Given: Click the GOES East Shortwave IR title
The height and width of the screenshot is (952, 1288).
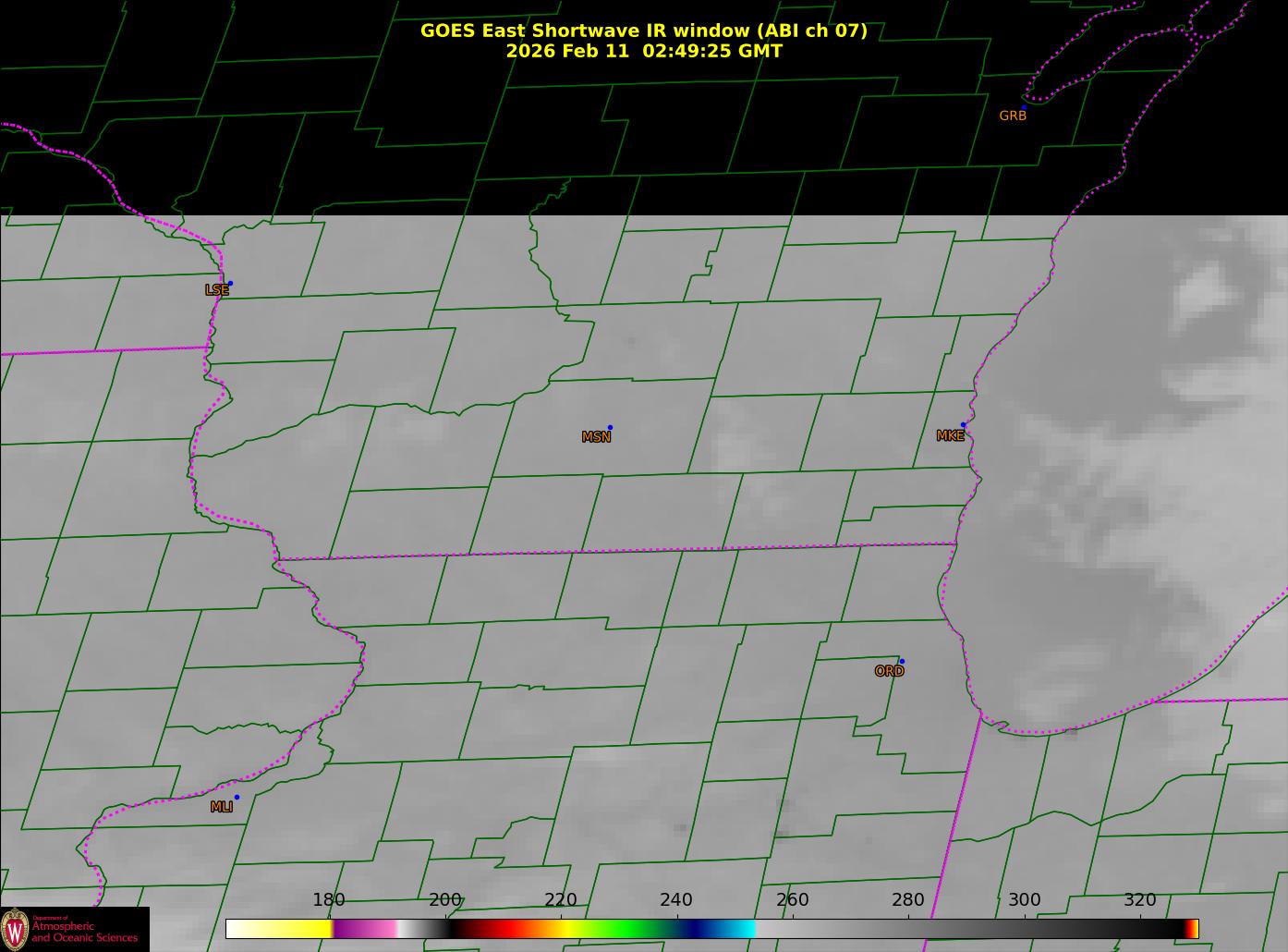Looking at the screenshot, I should (x=643, y=31).
